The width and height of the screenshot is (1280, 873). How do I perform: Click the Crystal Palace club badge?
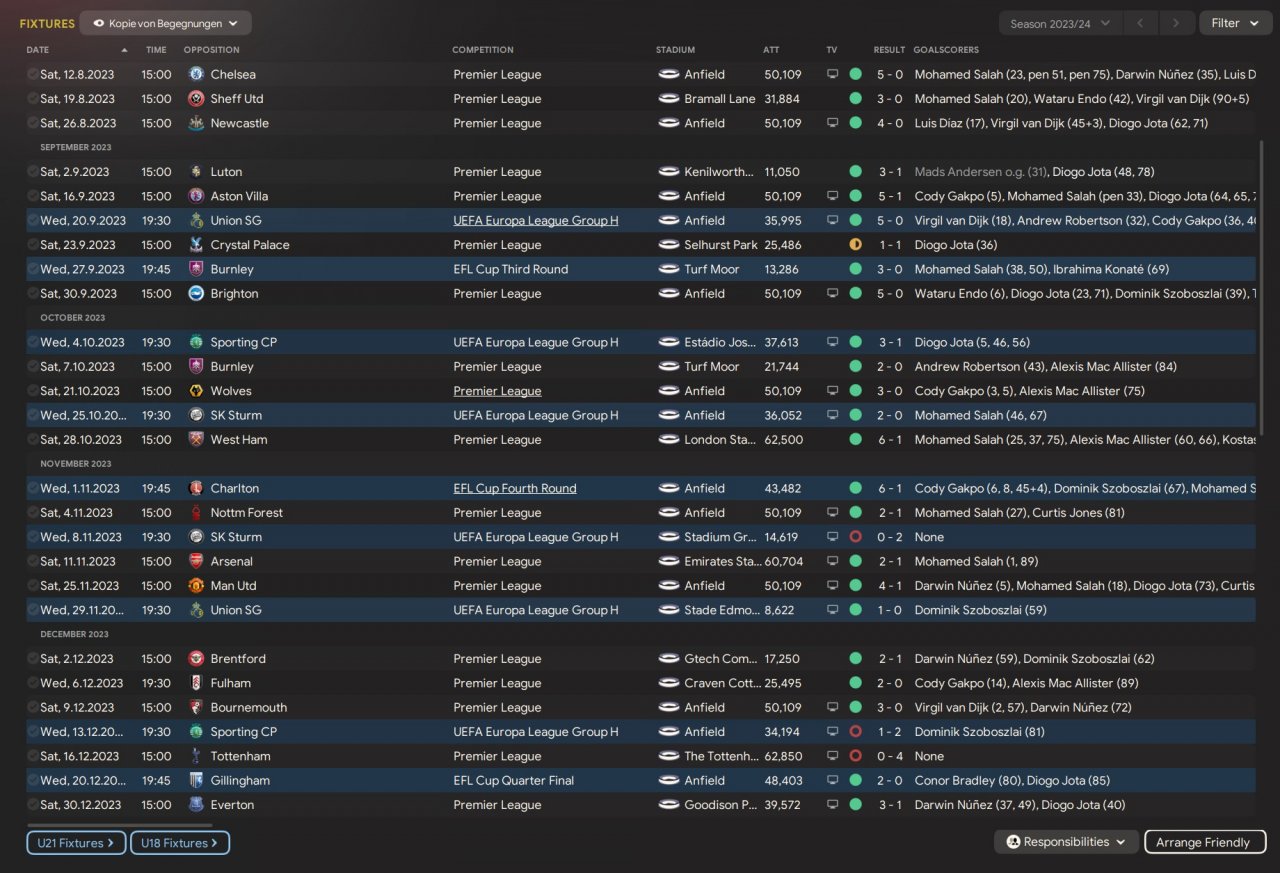[x=196, y=245]
